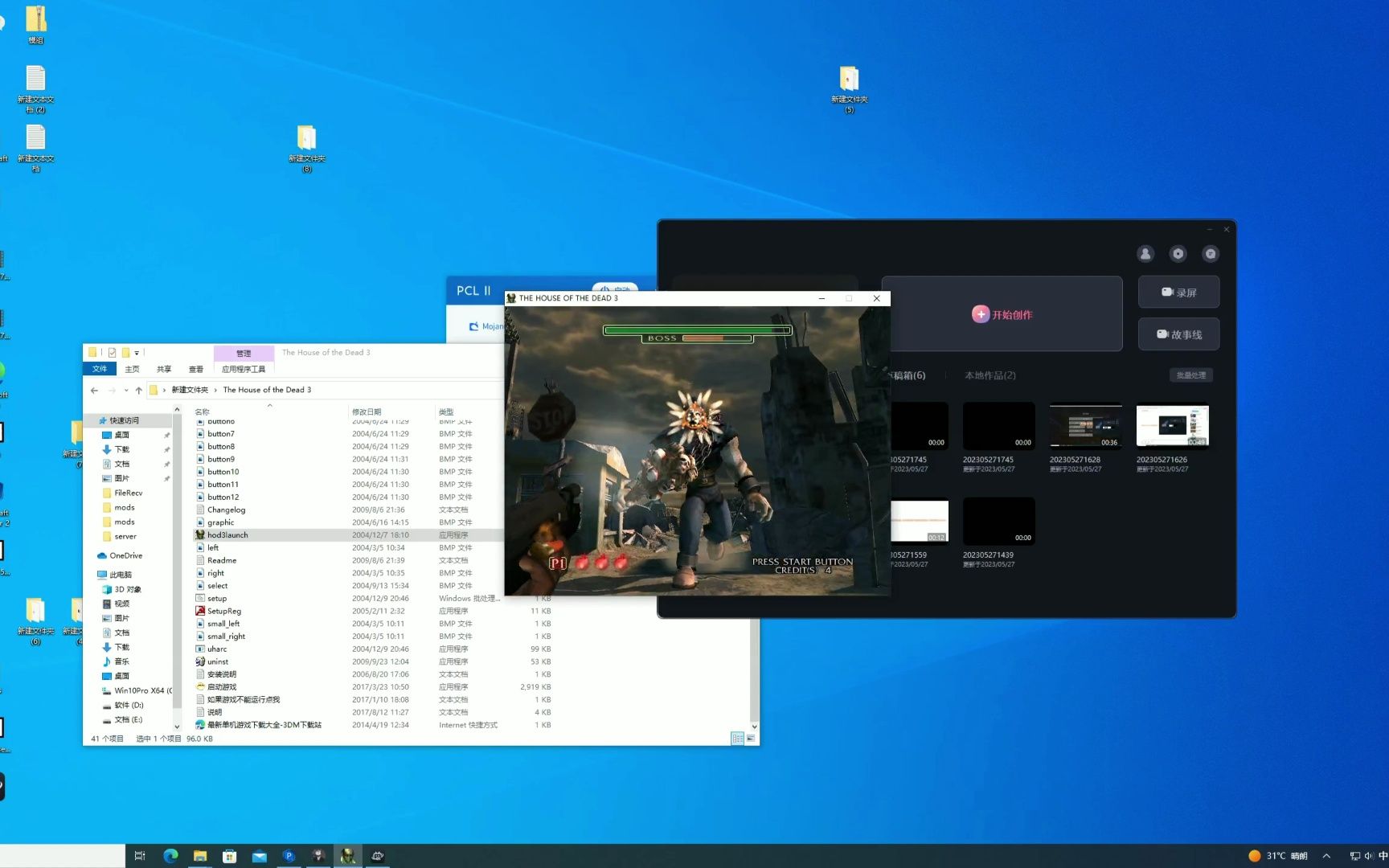Sort files by 修改日期 column header
1389x868 pixels.
tap(367, 411)
